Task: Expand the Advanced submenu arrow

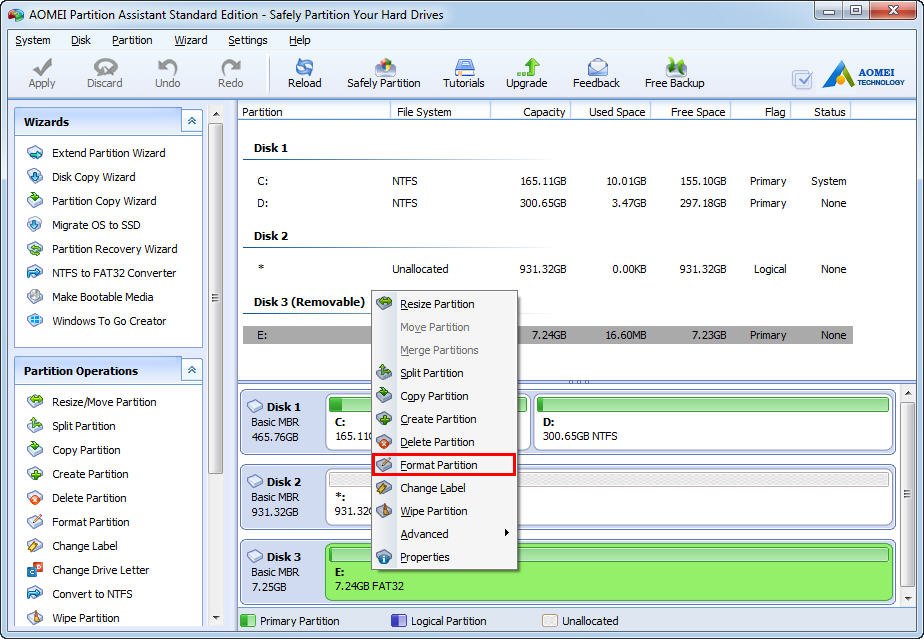Action: click(x=506, y=533)
